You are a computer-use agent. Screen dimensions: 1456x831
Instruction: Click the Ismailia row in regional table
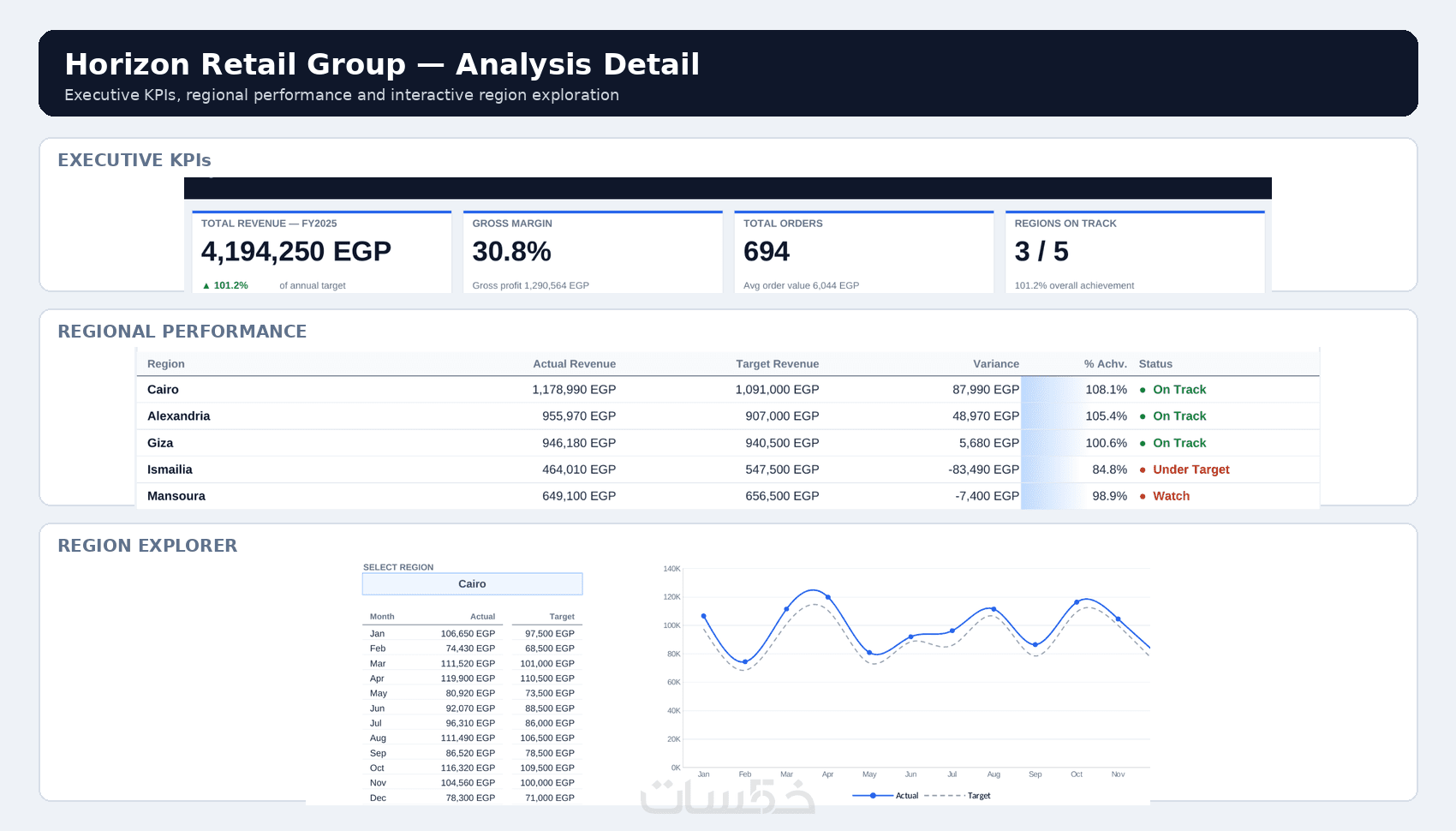728,469
